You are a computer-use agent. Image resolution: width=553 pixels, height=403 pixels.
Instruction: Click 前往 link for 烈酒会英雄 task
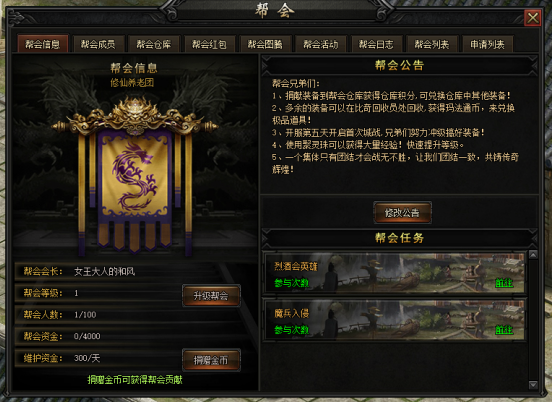504,283
